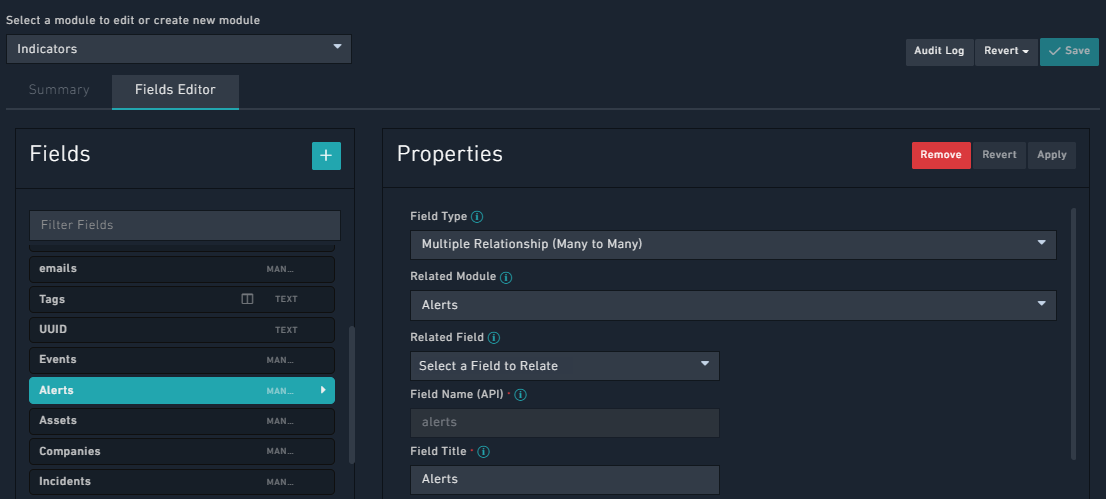Switch to the Summary tab
1106x499 pixels.
pos(59,90)
